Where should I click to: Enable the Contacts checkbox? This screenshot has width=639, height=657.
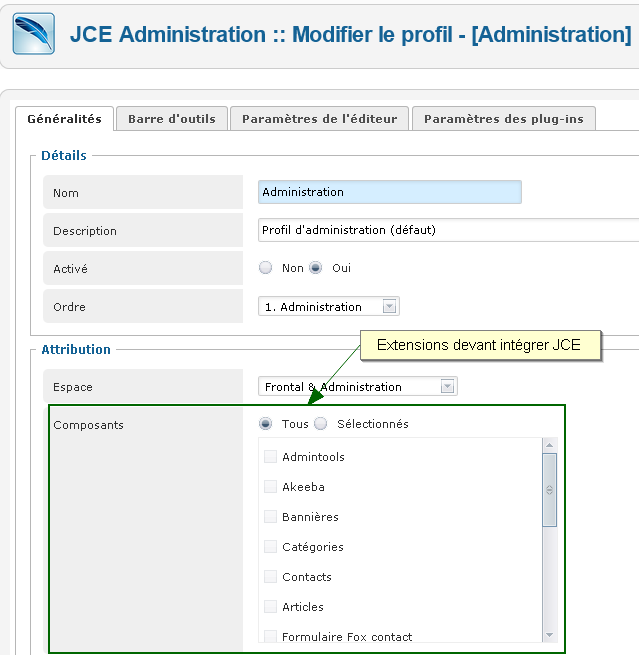270,577
